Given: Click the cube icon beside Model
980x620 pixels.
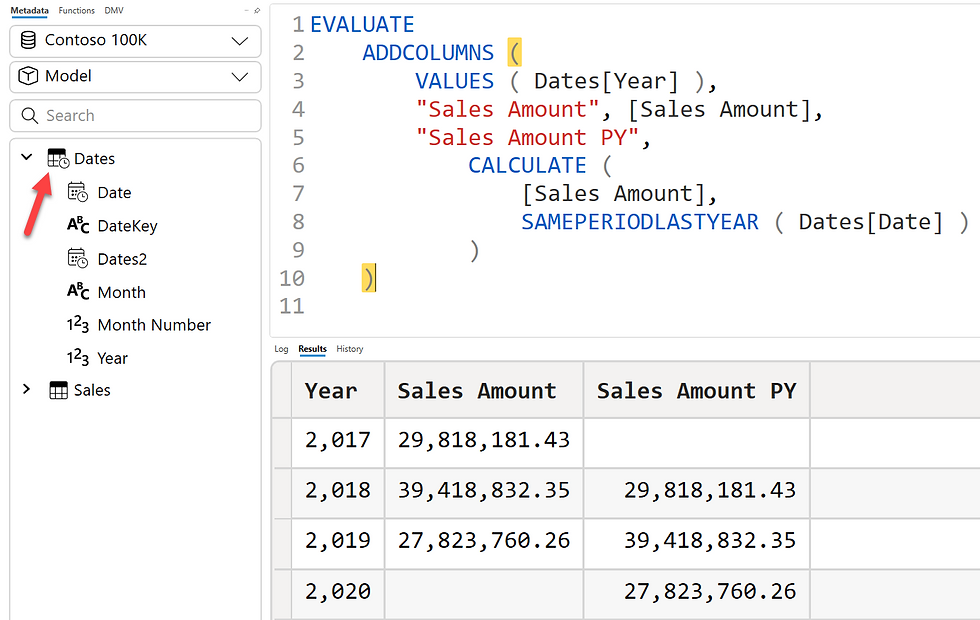Looking at the screenshot, I should (x=28, y=76).
